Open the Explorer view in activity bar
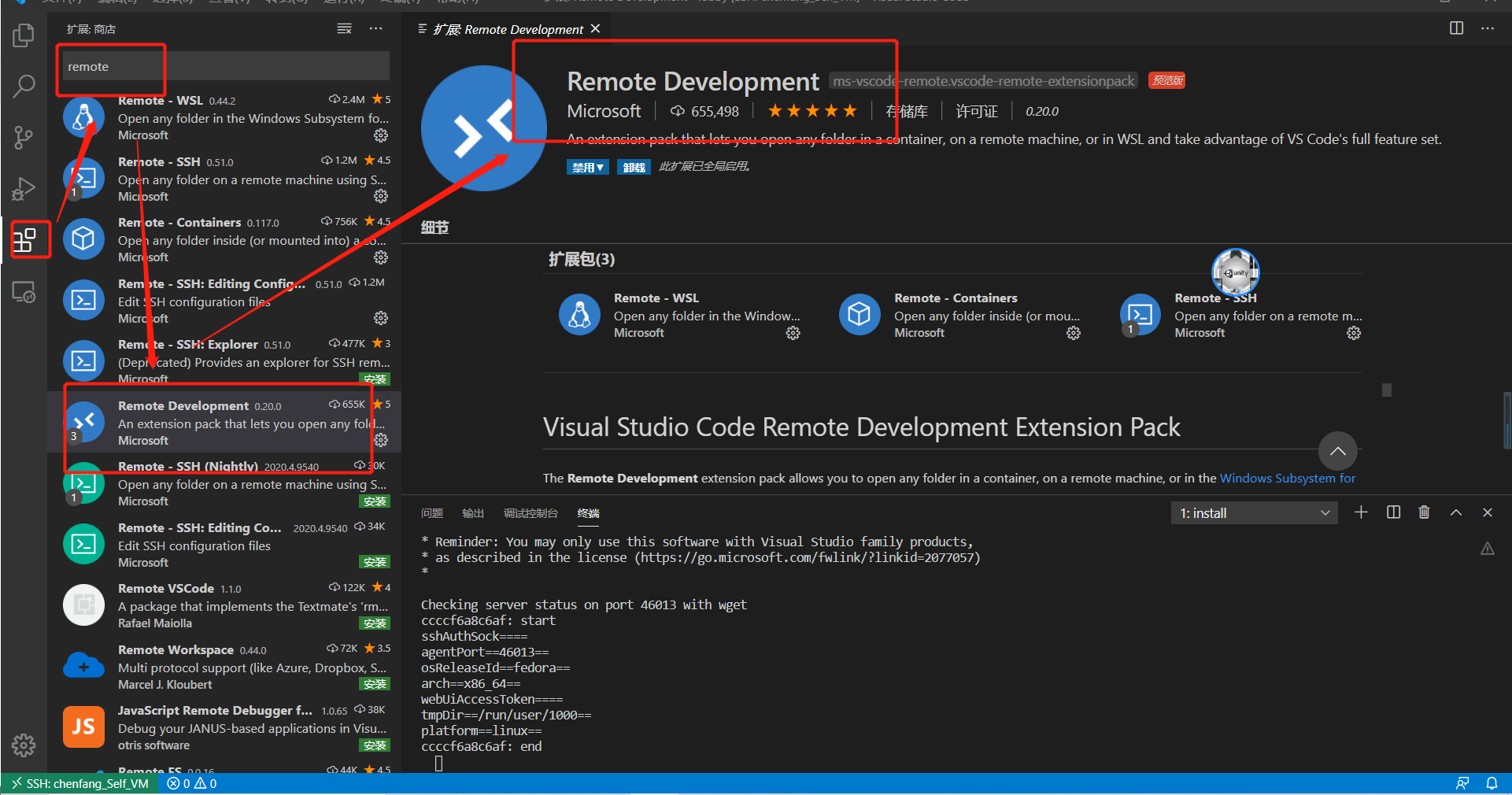 tap(24, 35)
